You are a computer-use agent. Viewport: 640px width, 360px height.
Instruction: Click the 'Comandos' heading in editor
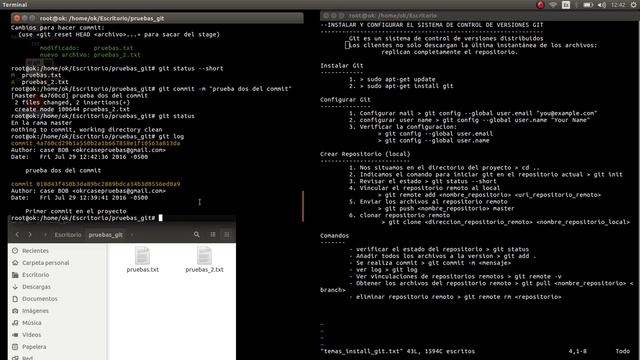point(334,236)
